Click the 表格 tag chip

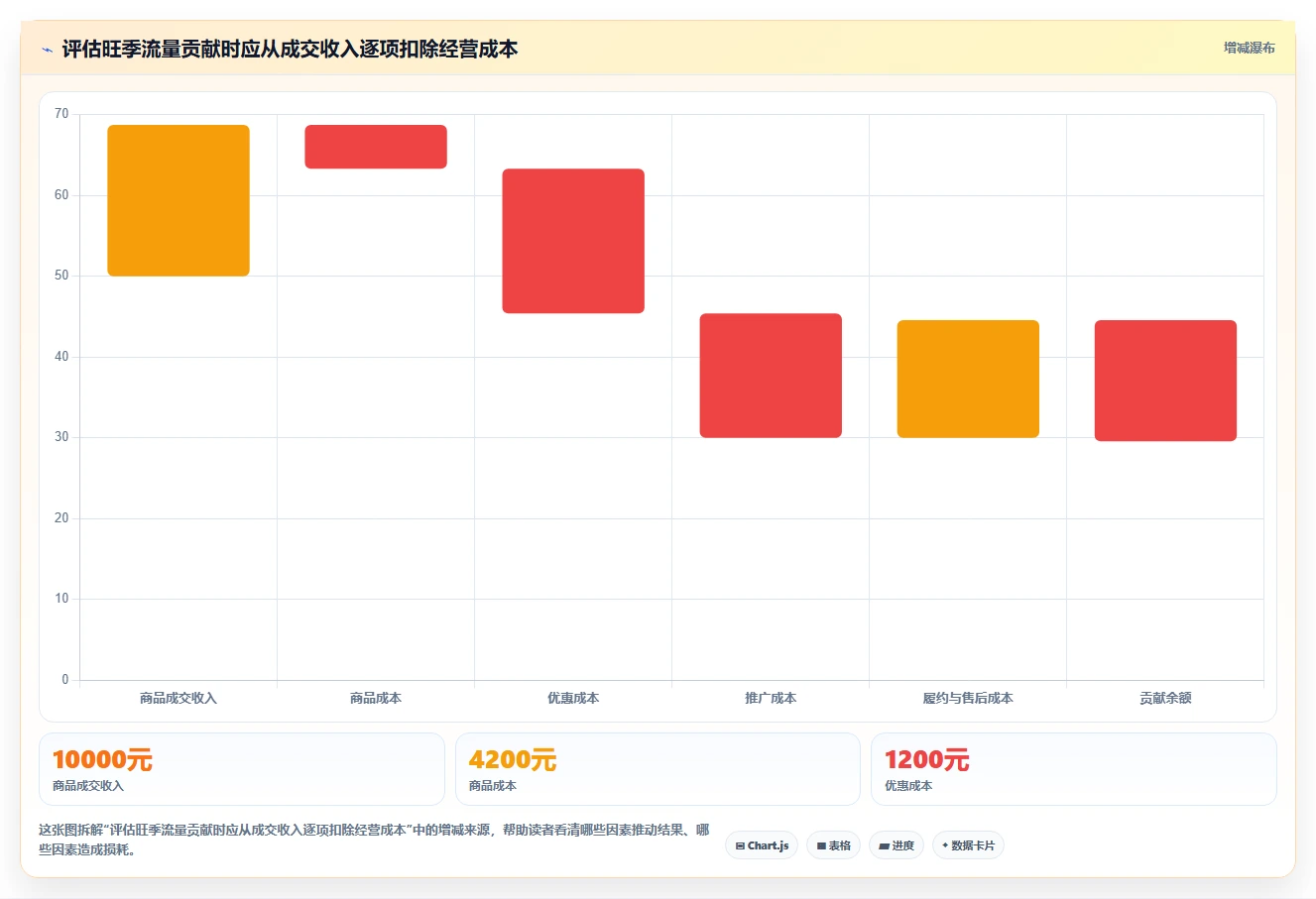[833, 845]
